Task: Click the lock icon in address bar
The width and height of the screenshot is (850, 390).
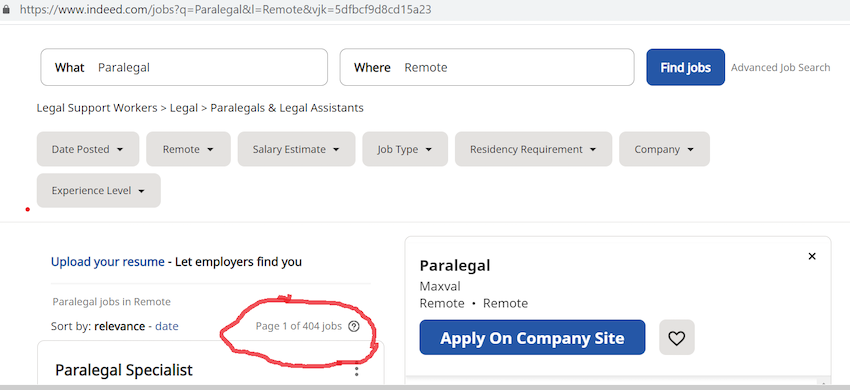Action: tap(6, 10)
